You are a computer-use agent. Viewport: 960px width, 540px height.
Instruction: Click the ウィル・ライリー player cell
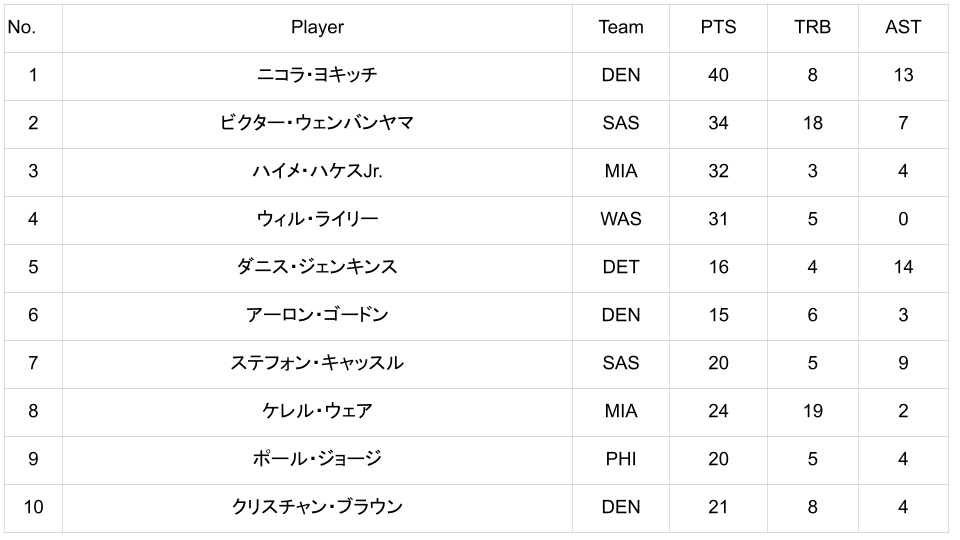click(317, 219)
